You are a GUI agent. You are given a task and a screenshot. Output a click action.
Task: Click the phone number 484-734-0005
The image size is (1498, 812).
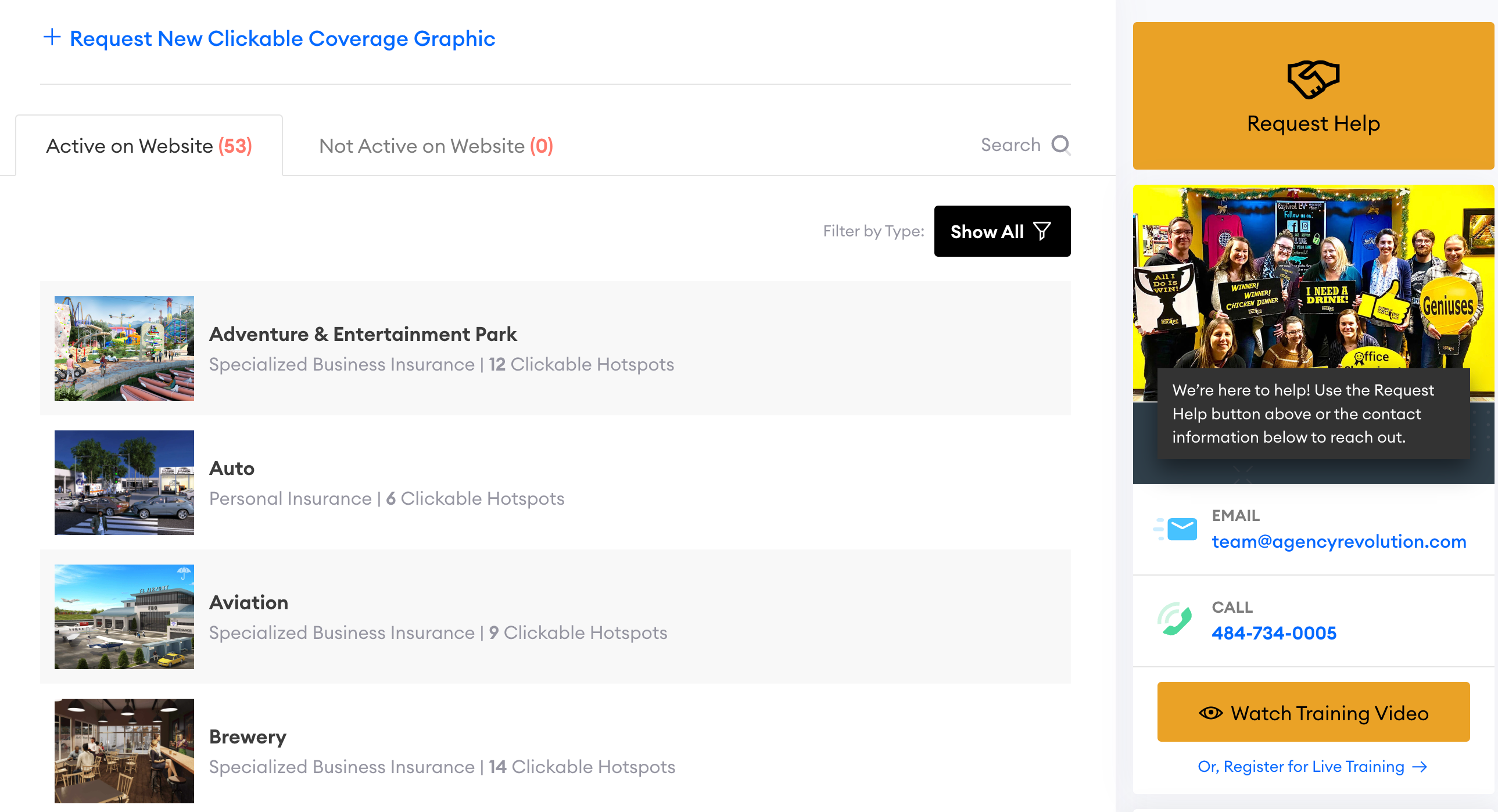pyautogui.click(x=1275, y=633)
